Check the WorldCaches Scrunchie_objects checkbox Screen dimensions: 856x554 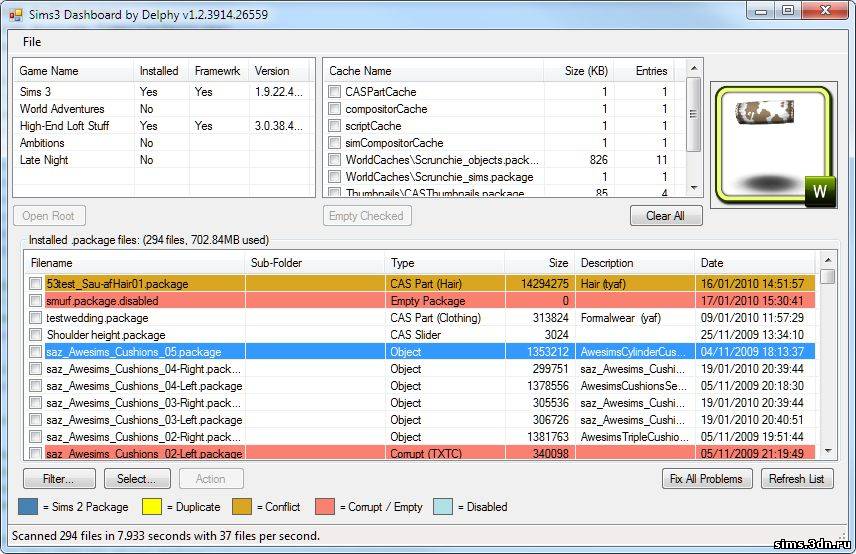pyautogui.click(x=335, y=160)
